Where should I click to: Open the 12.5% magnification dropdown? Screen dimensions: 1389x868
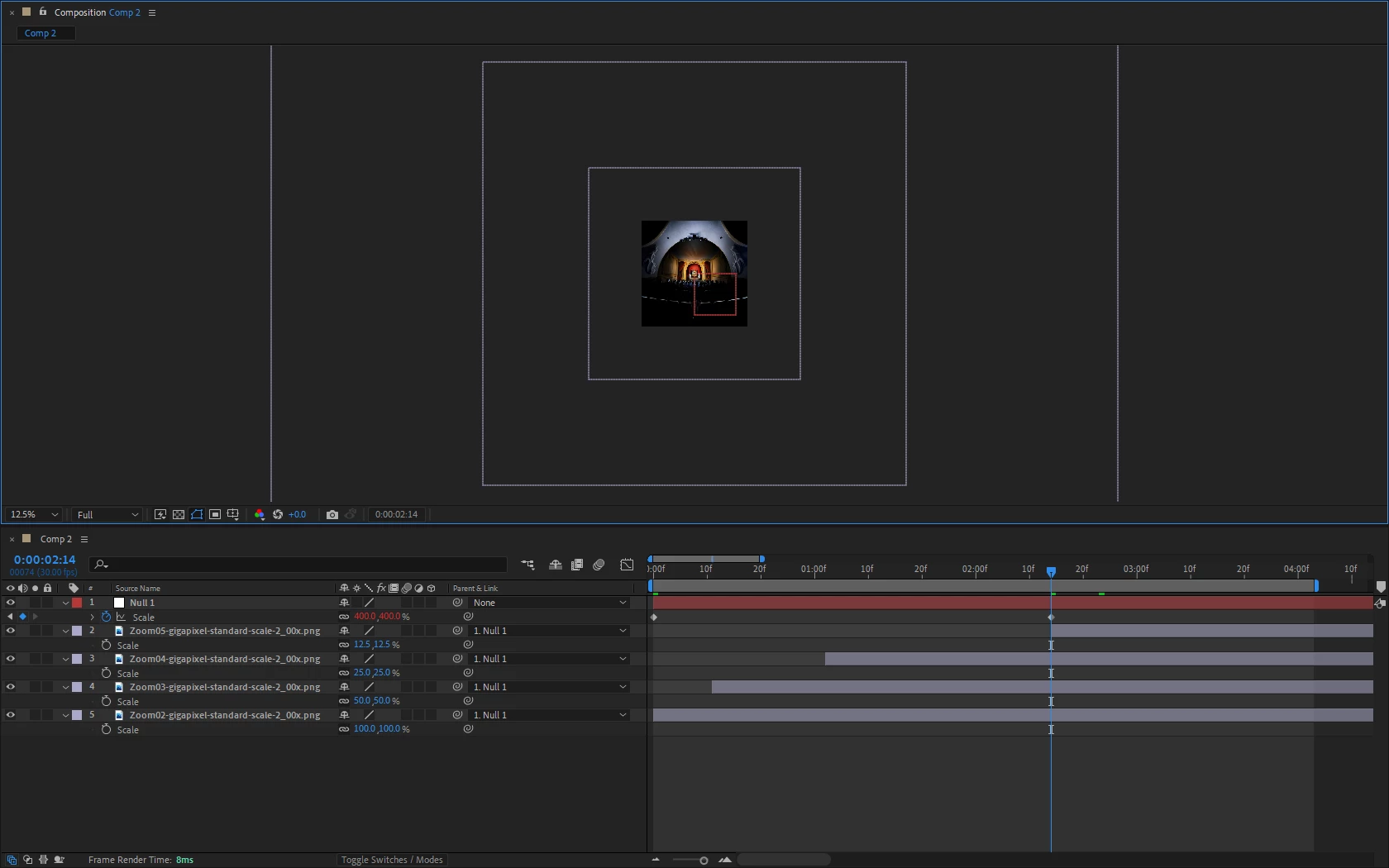(33, 514)
